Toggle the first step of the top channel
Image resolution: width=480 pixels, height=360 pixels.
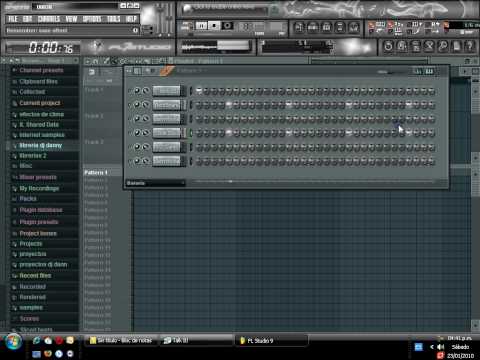(x=199, y=91)
